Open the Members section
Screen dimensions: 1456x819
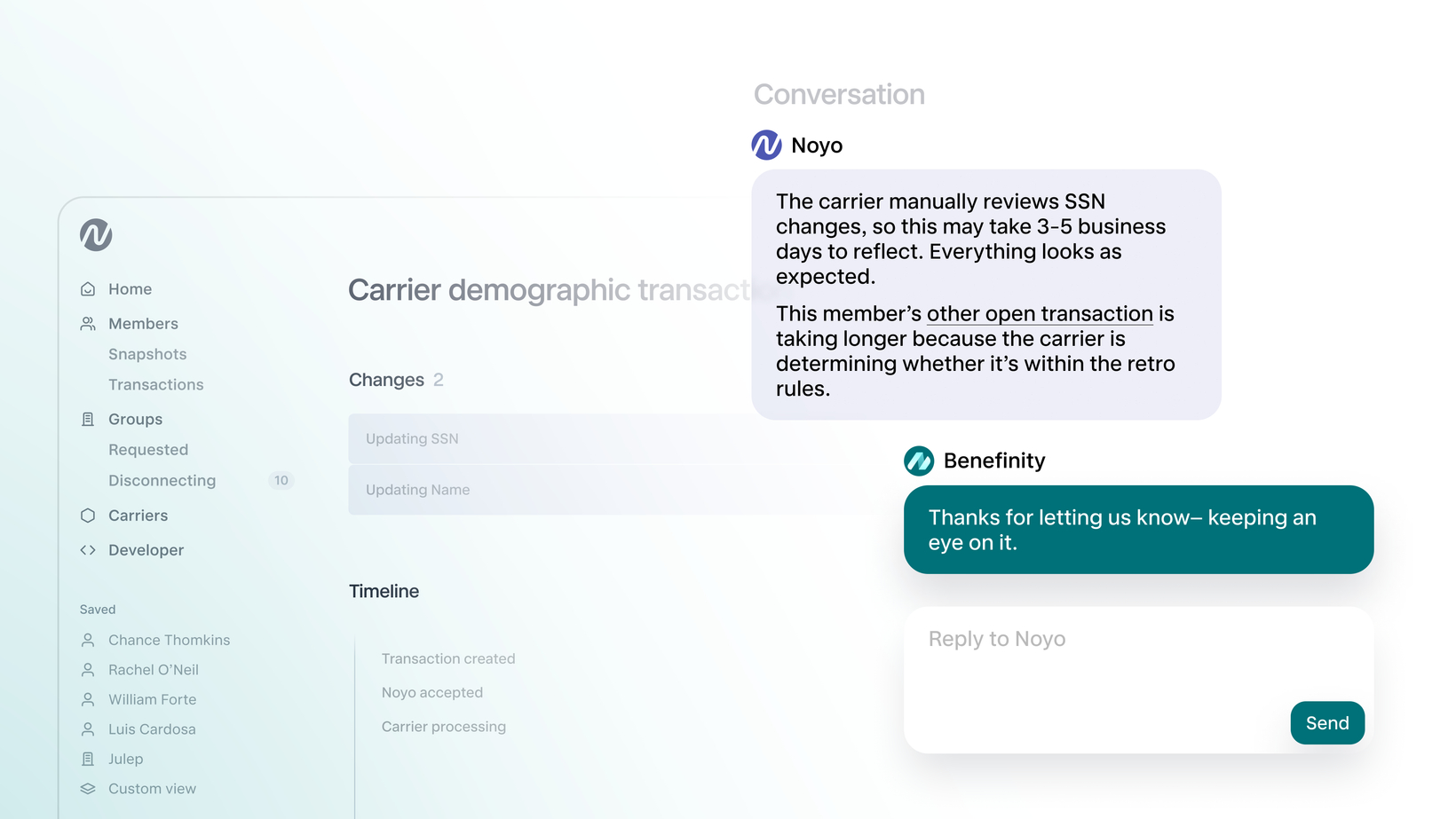[x=143, y=324]
